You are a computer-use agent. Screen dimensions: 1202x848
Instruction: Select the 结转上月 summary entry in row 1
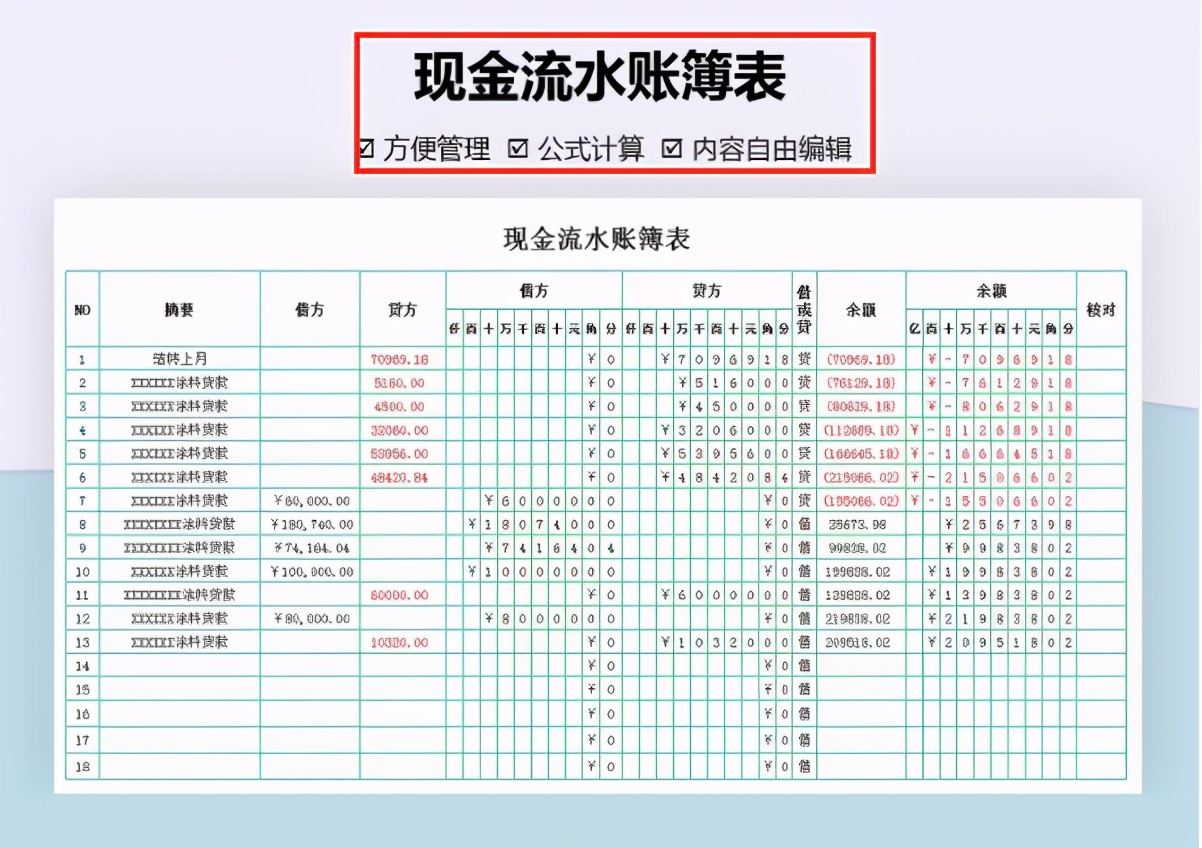pyautogui.click(x=182, y=356)
